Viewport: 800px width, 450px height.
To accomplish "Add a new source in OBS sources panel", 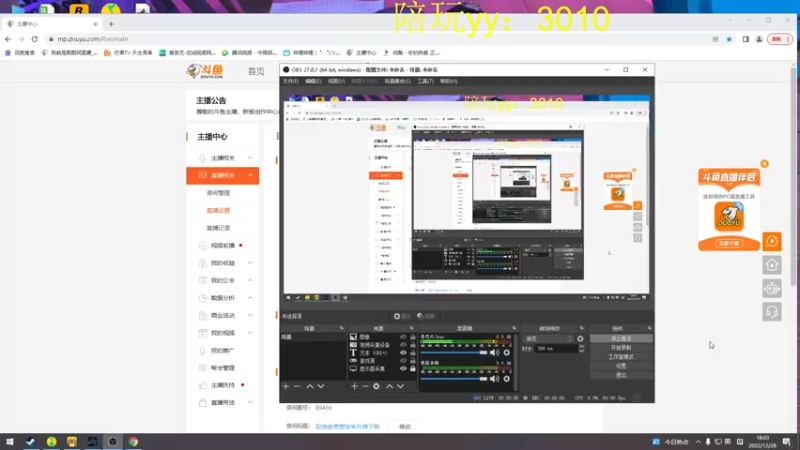I will [x=354, y=386].
